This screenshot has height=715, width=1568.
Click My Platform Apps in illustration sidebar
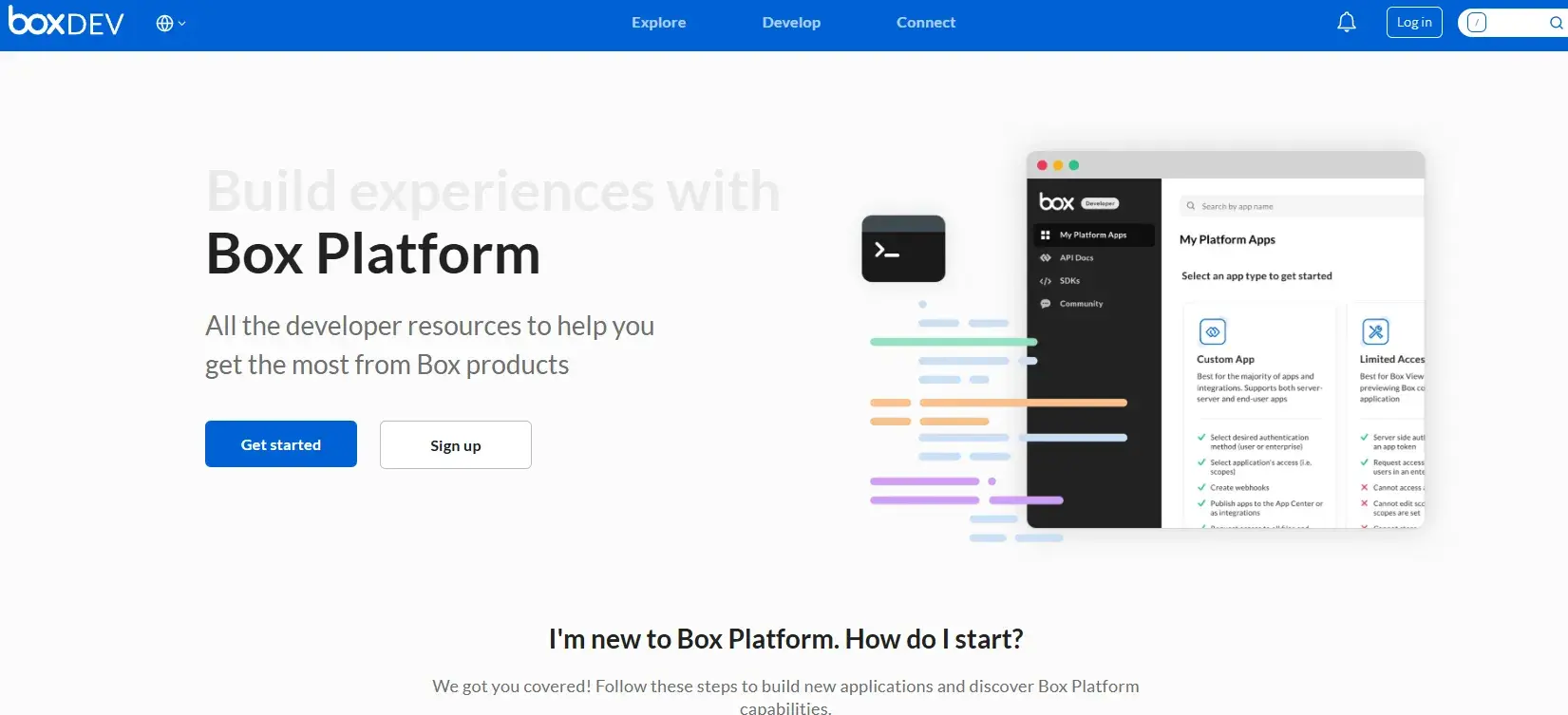pyautogui.click(x=1093, y=235)
